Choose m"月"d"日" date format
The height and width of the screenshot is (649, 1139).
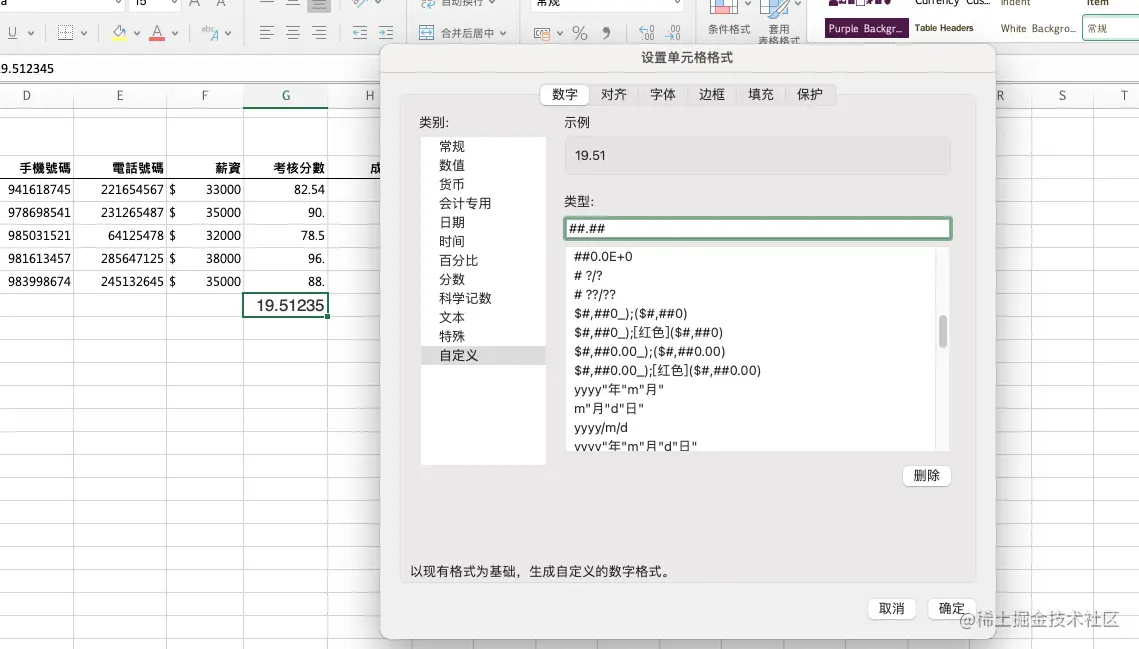pyautogui.click(x=751, y=408)
